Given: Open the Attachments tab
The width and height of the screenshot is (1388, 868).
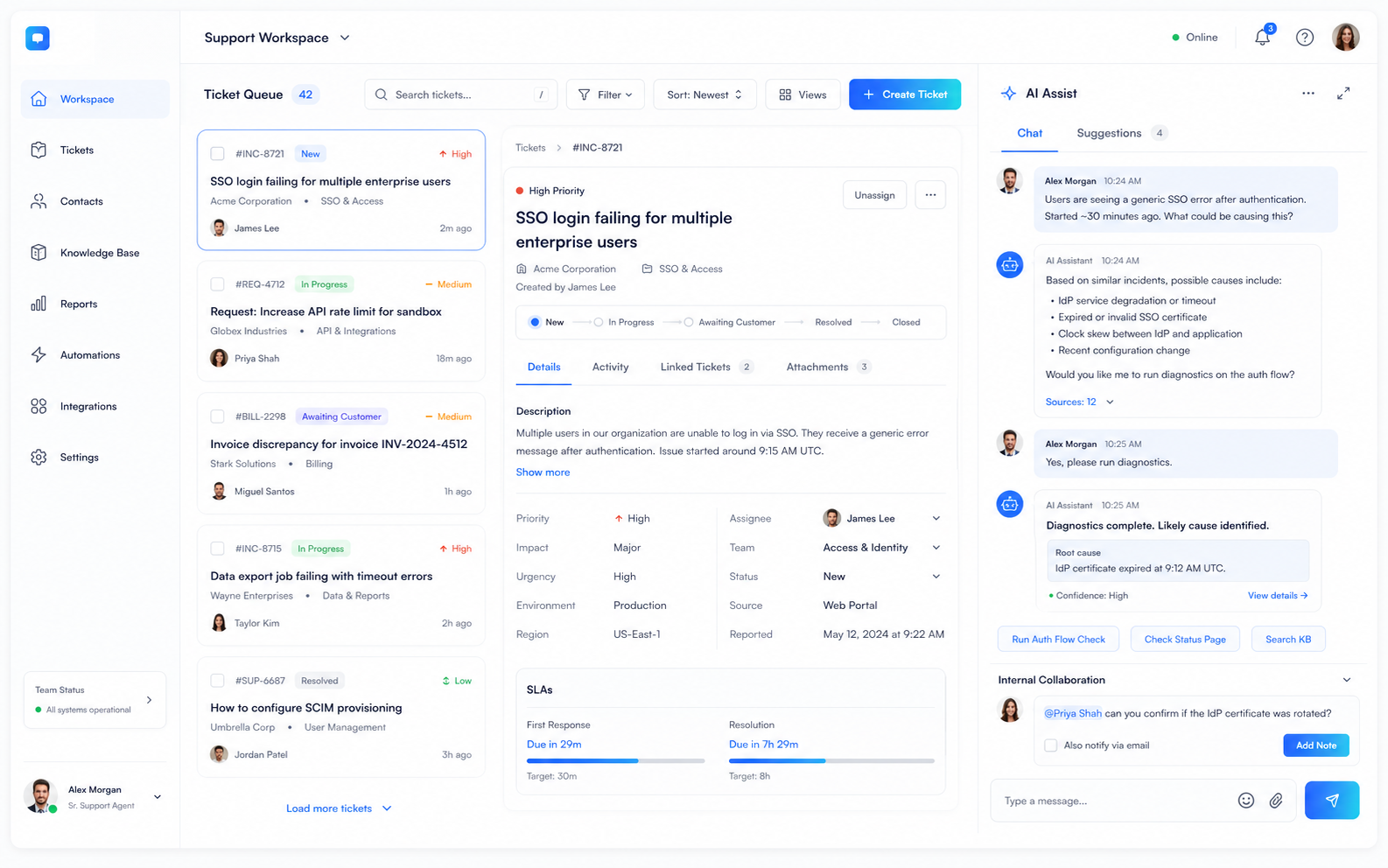Looking at the screenshot, I should click(x=828, y=367).
